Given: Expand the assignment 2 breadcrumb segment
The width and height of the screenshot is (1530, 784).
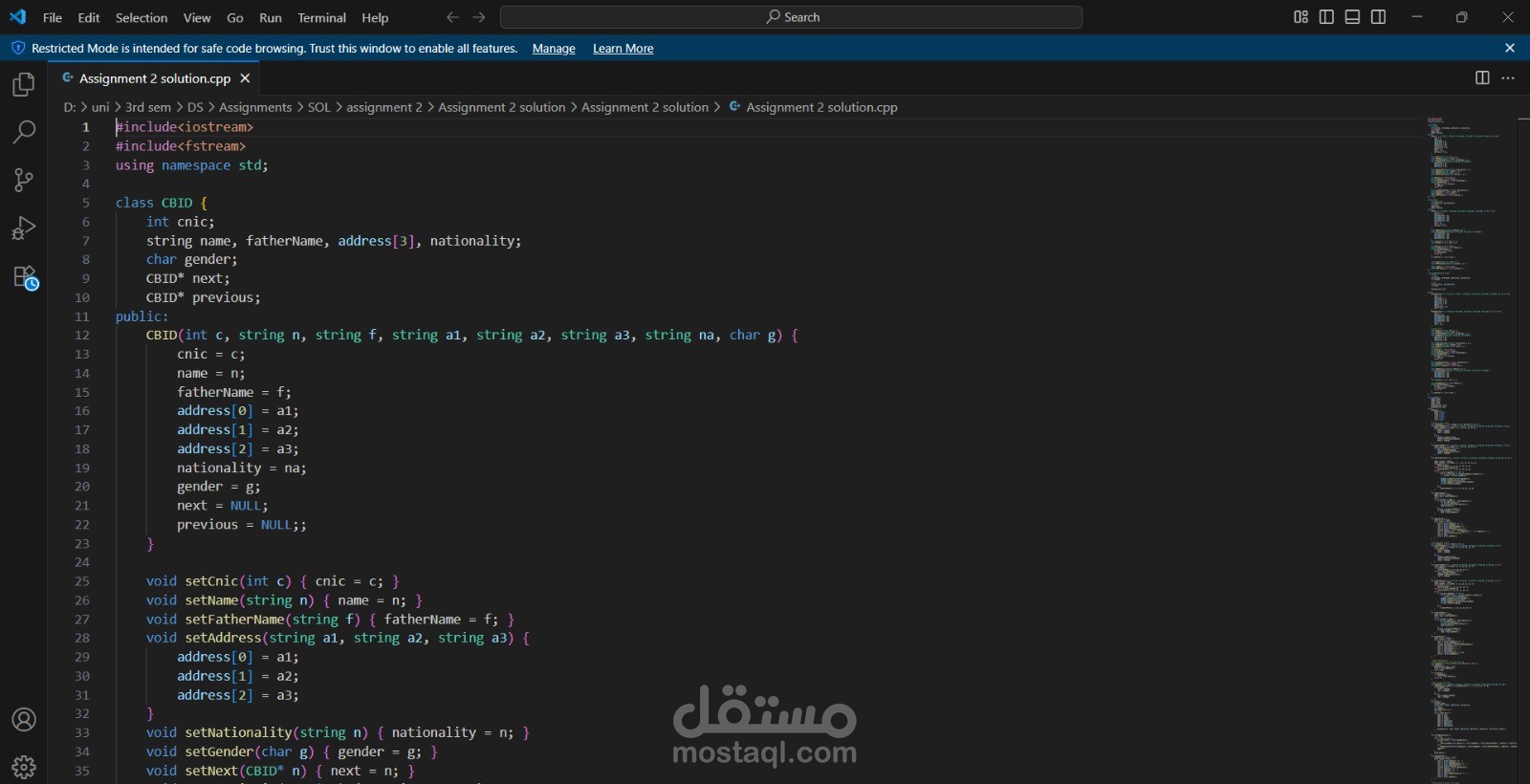Looking at the screenshot, I should point(383,107).
